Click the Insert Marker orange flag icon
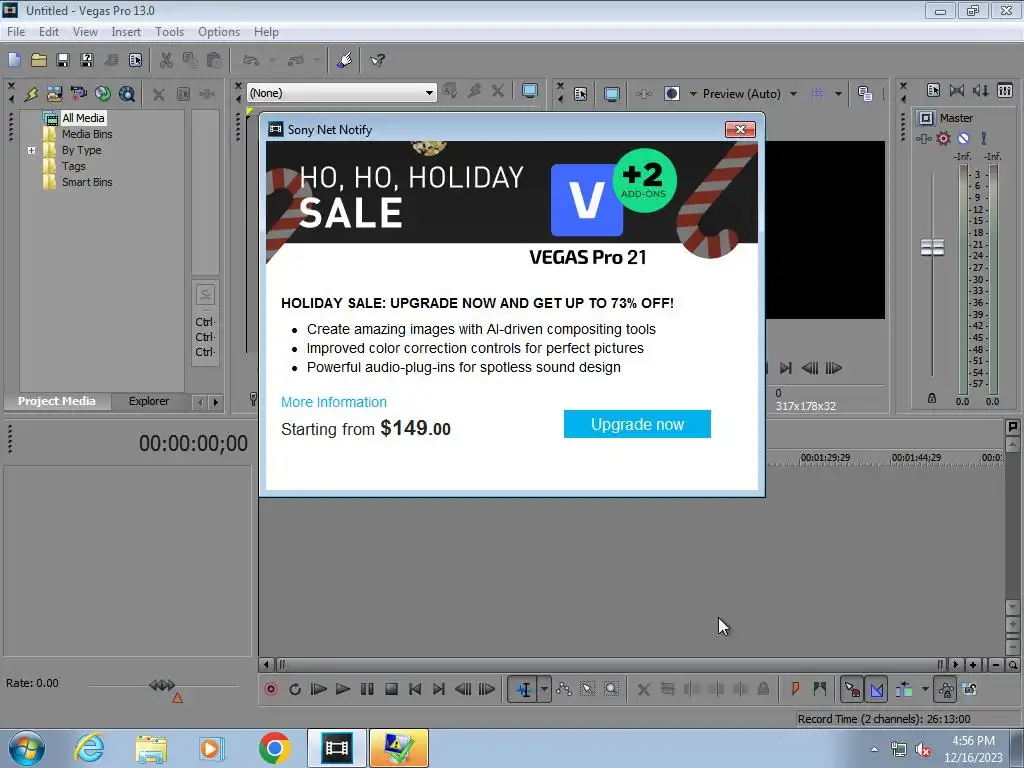Viewport: 1024px width, 768px height. (x=795, y=689)
